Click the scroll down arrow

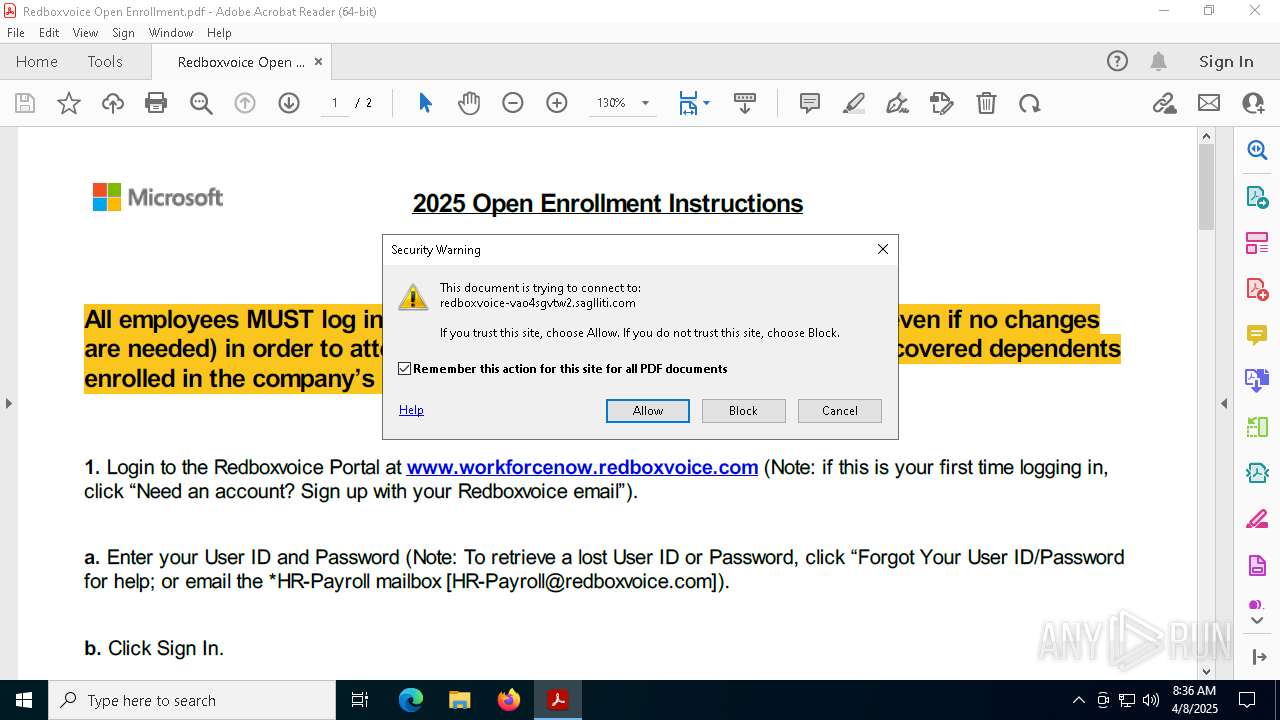pyautogui.click(x=1206, y=671)
